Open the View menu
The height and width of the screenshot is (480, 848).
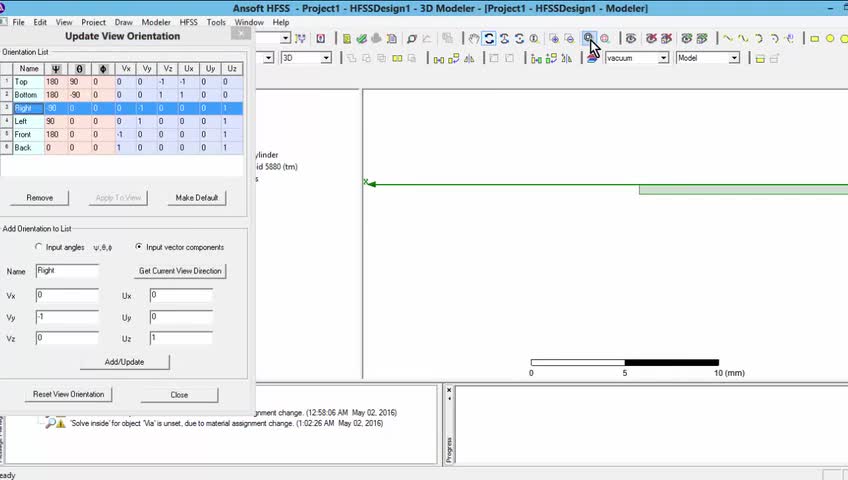64,22
